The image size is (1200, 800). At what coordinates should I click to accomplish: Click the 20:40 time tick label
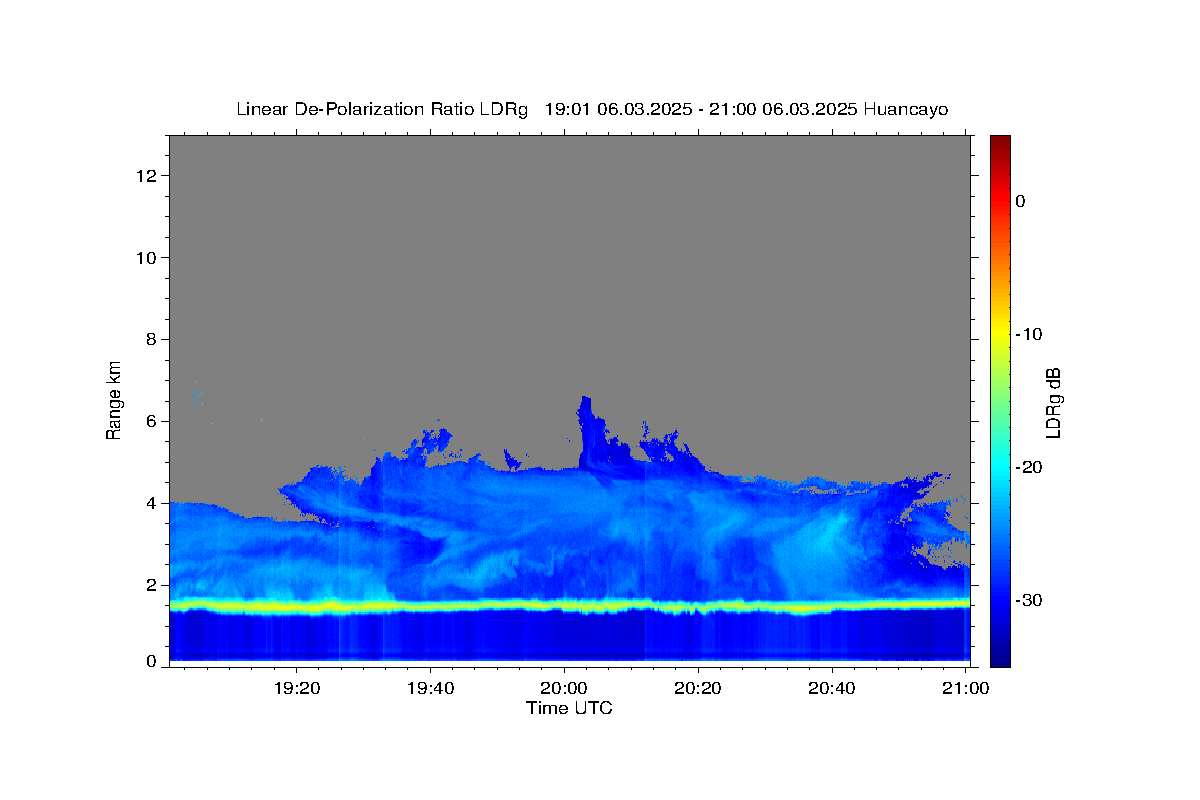832,688
